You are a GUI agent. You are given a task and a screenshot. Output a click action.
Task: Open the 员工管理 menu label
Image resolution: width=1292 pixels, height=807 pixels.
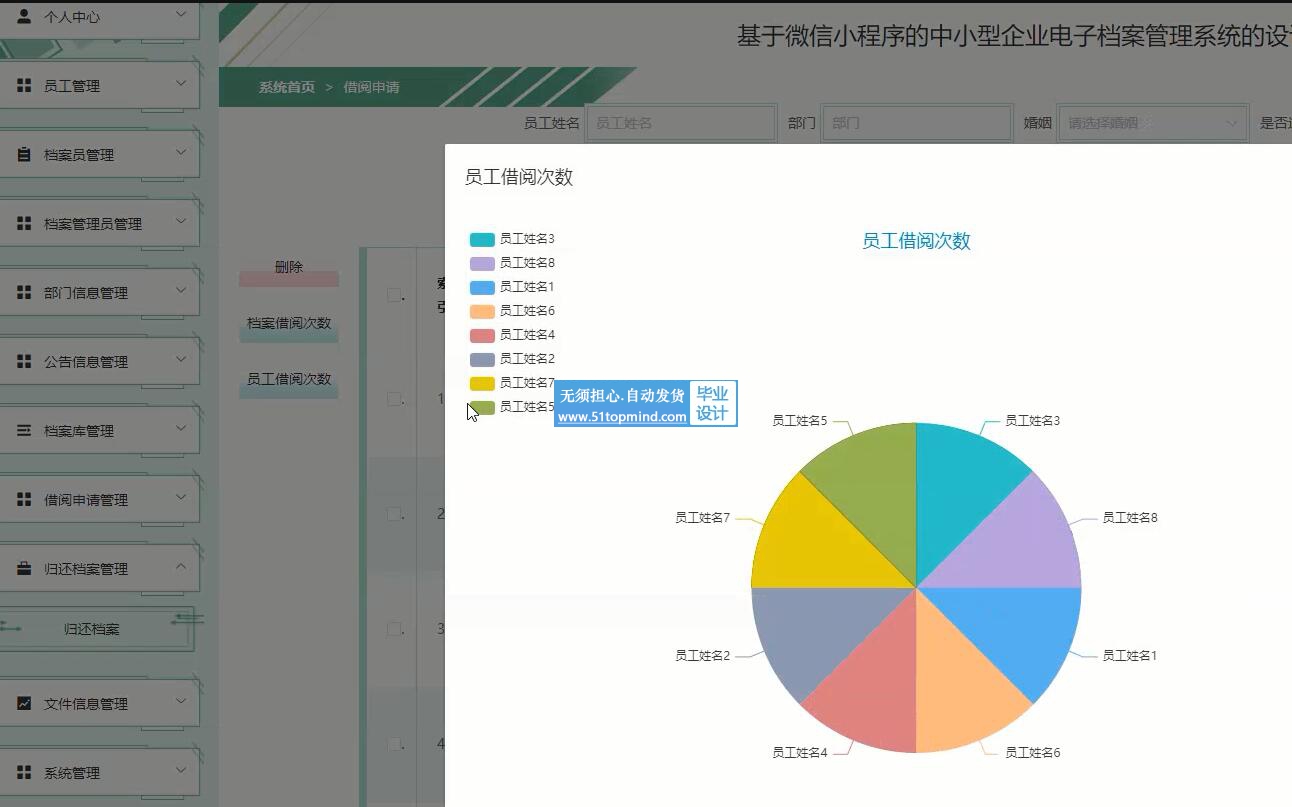tap(72, 86)
